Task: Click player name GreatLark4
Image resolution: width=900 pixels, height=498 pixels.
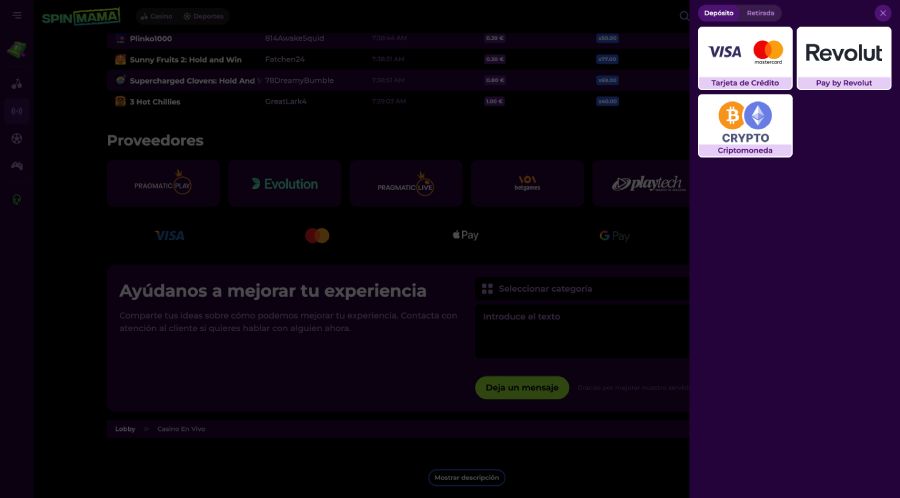Action: tap(286, 102)
